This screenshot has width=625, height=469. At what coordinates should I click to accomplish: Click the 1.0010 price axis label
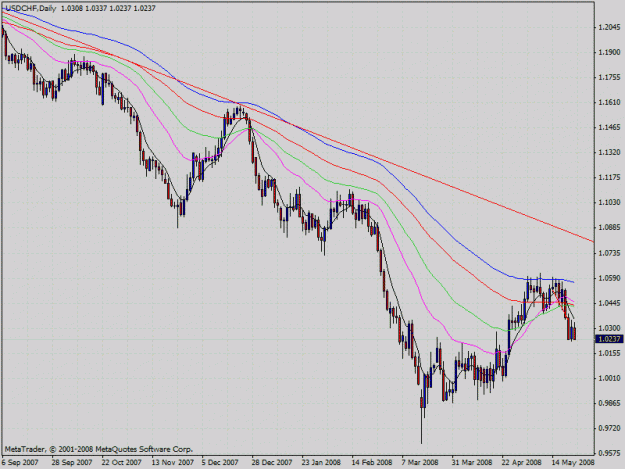pyautogui.click(x=609, y=378)
